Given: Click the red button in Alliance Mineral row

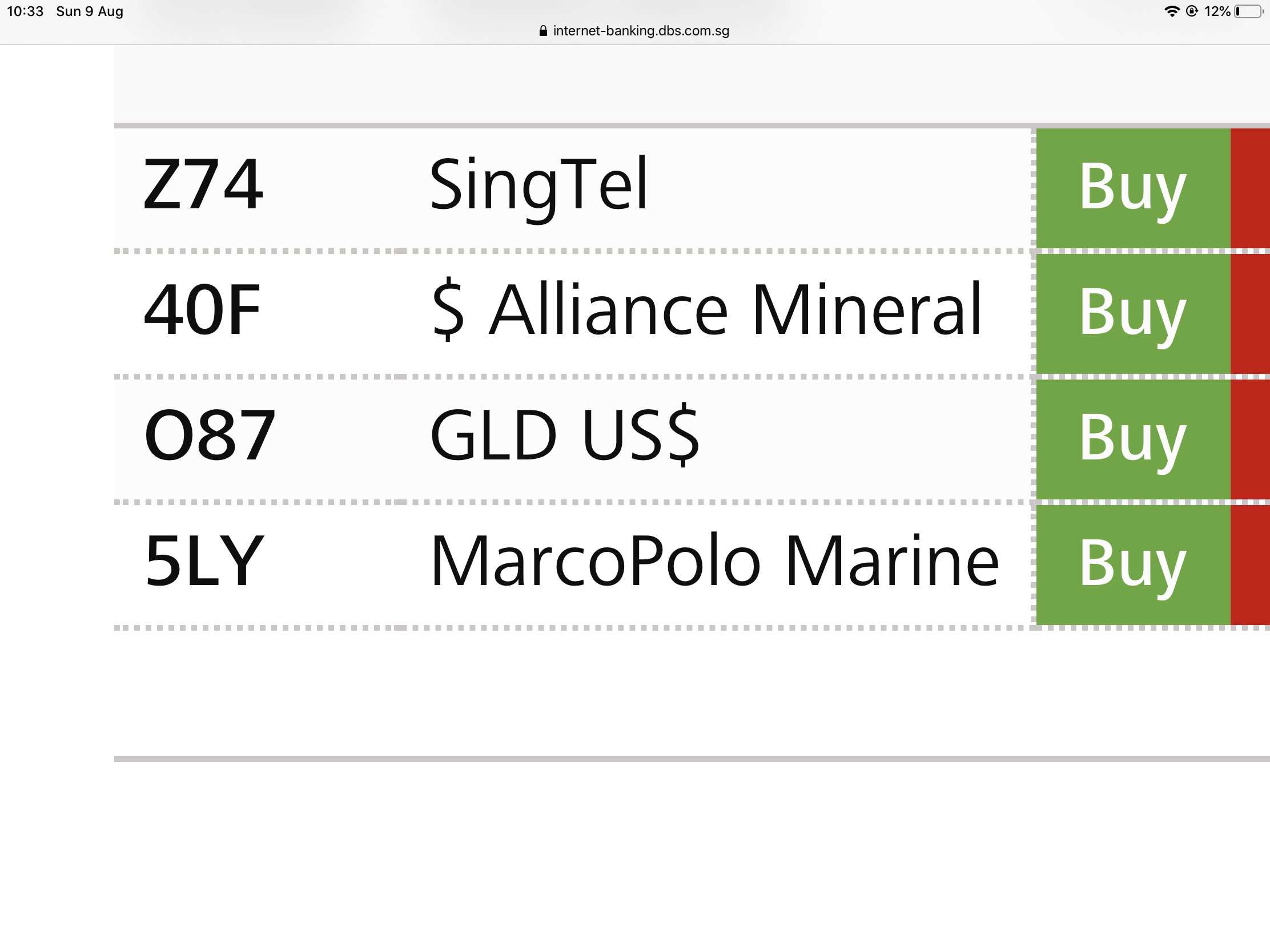Looking at the screenshot, I should (x=1250, y=314).
